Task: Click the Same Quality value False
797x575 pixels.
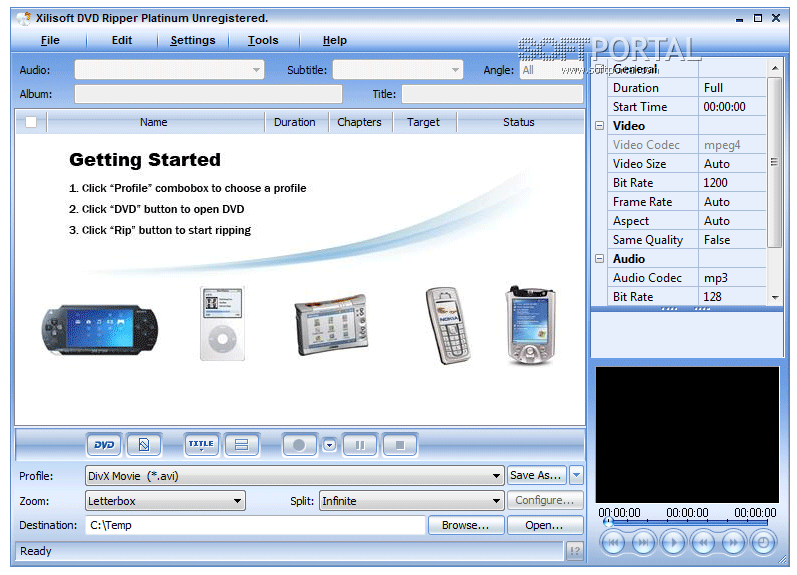Action: 732,239
